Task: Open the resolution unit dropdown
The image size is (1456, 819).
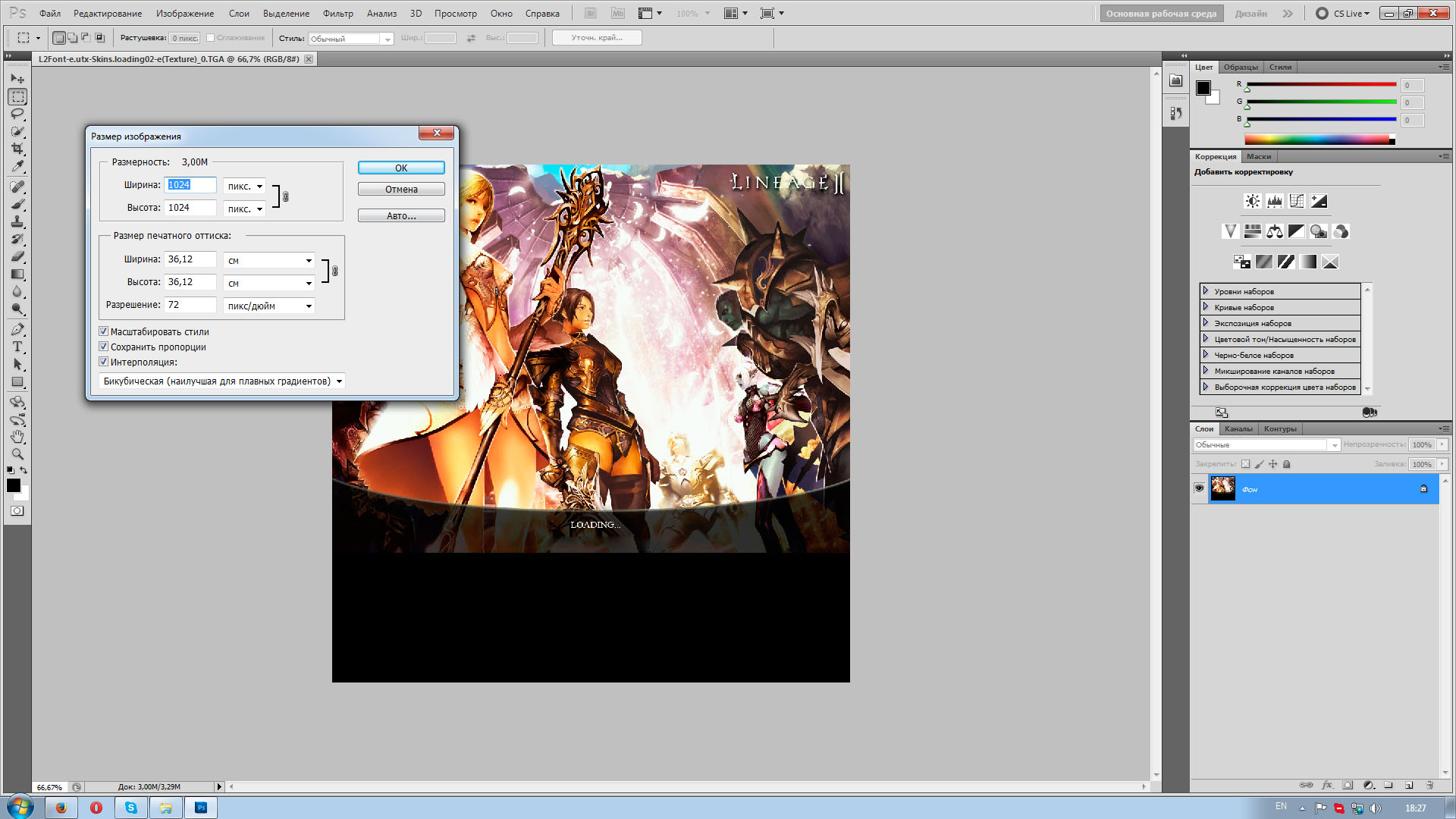Action: click(269, 306)
